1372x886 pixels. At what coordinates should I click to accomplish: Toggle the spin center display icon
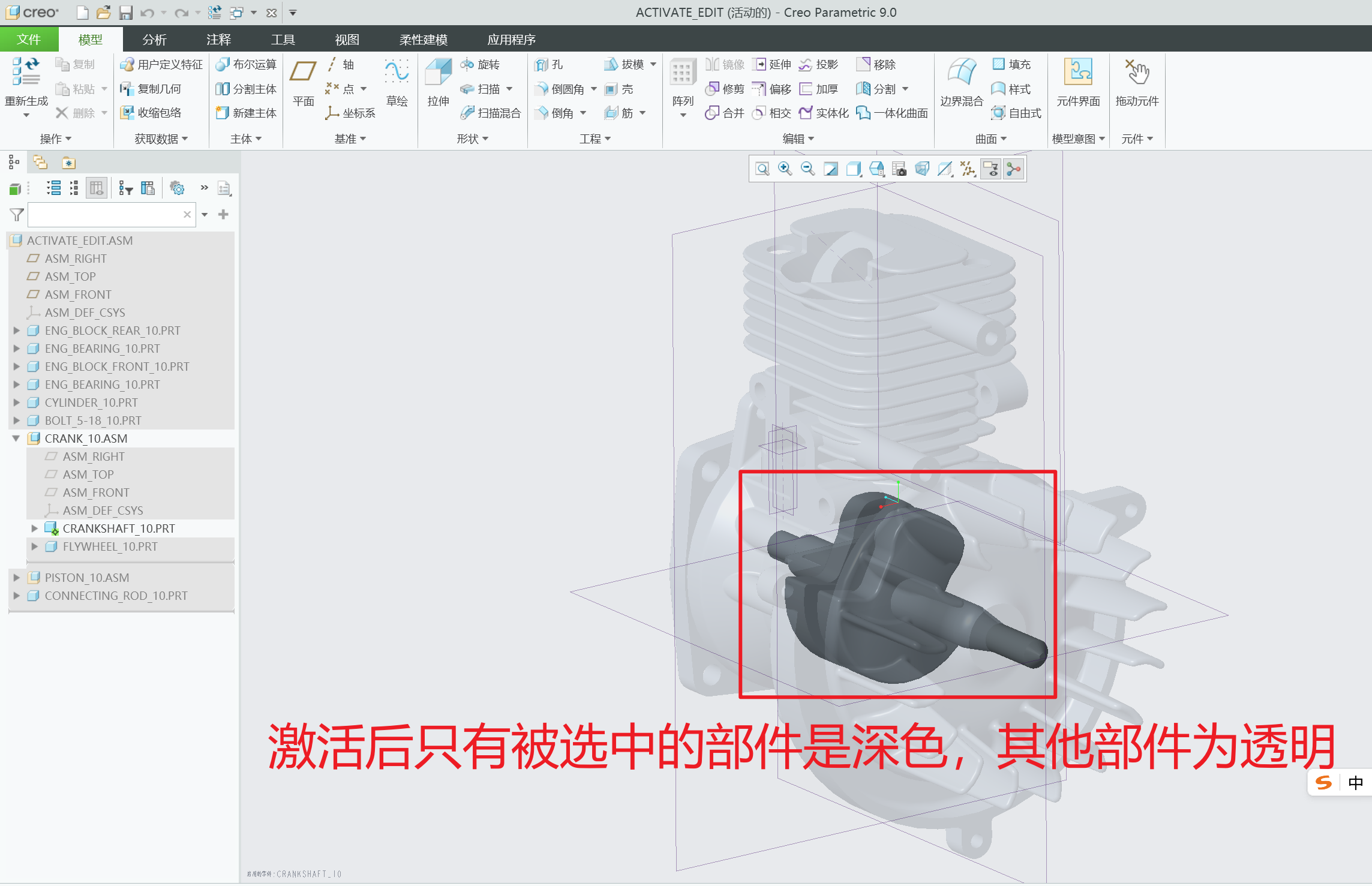tap(1013, 169)
